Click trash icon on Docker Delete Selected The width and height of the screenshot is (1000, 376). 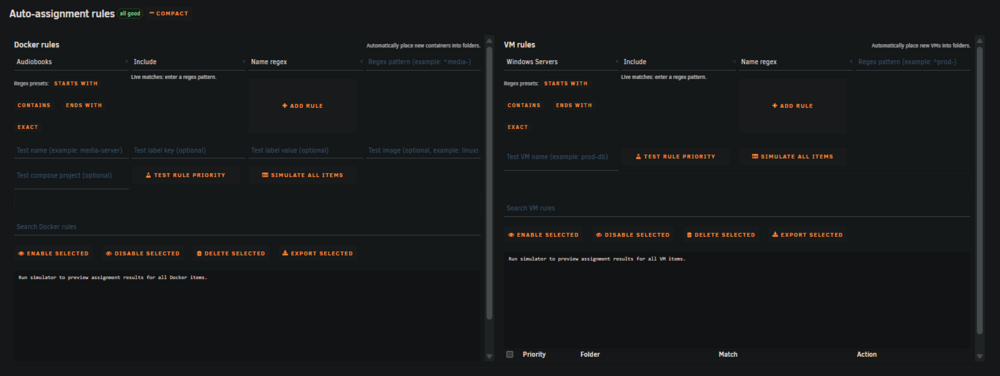pos(199,254)
